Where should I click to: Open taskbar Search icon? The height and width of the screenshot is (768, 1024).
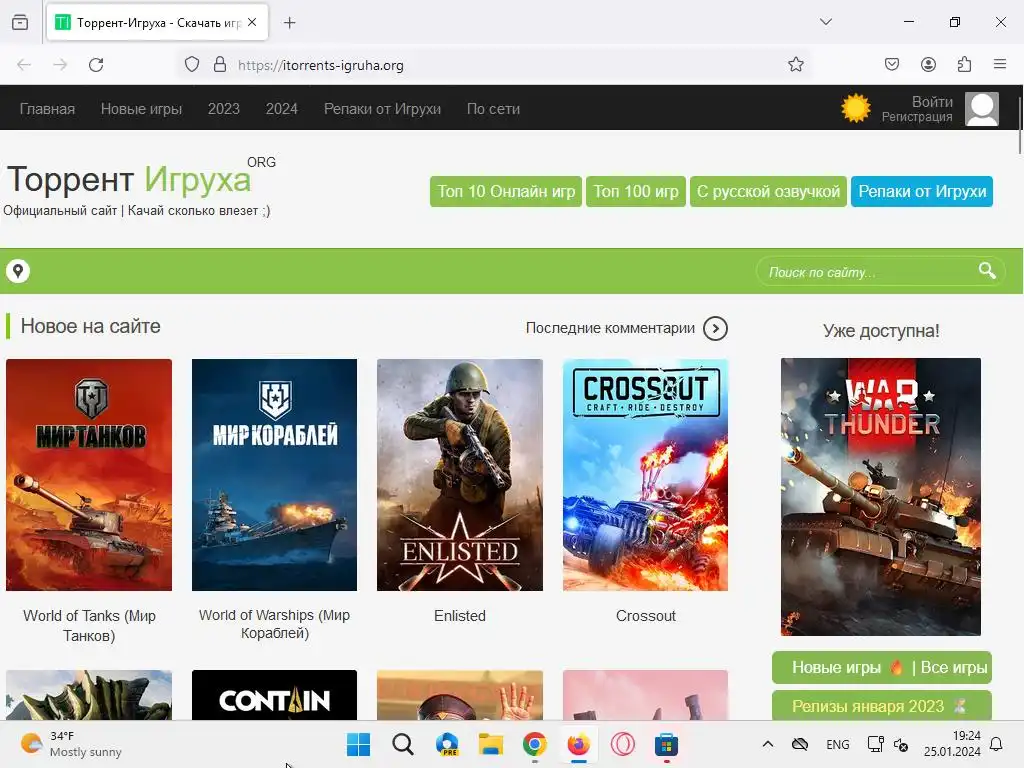click(x=403, y=744)
